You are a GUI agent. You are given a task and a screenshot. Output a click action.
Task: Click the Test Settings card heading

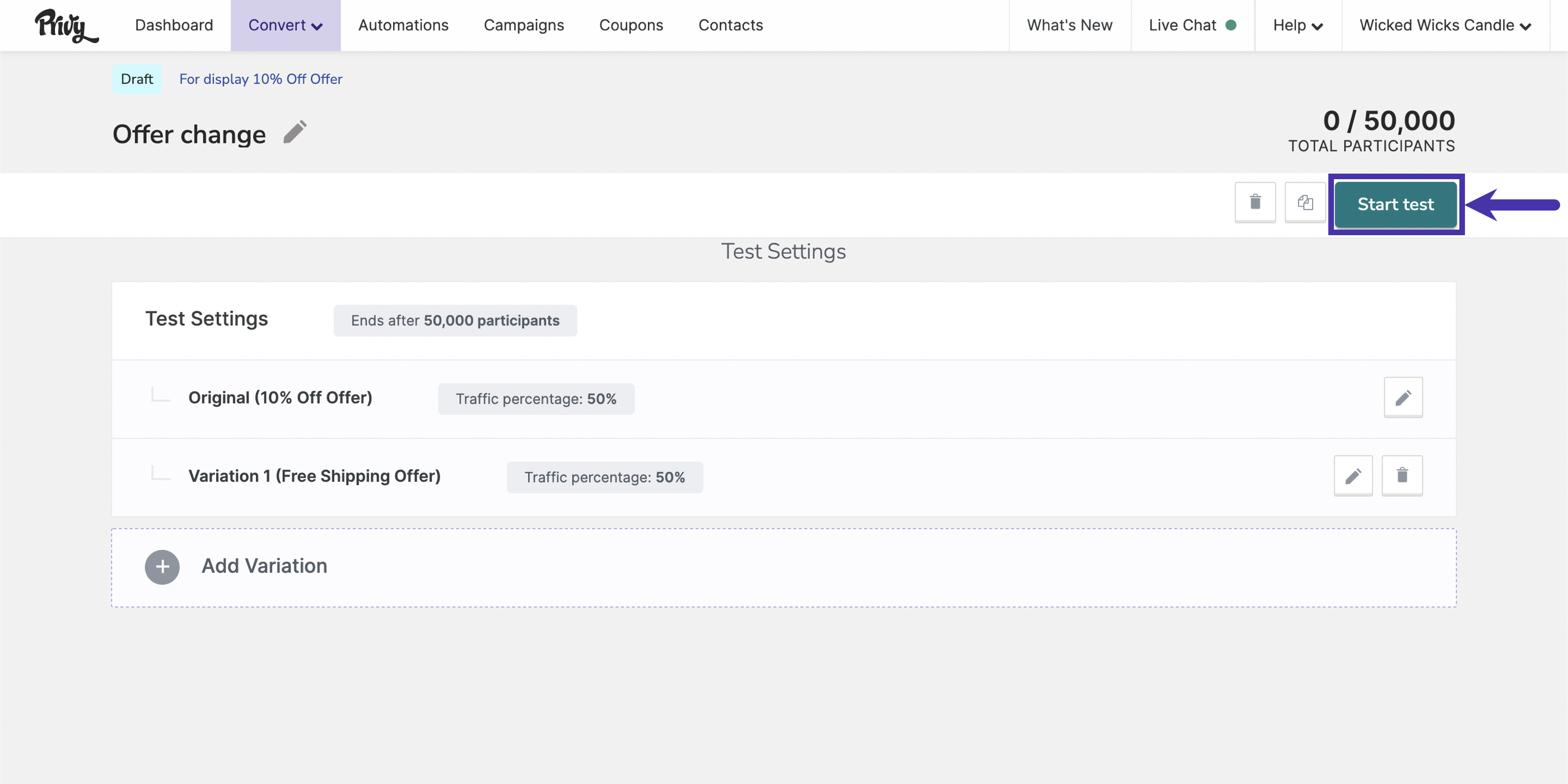[x=206, y=319]
